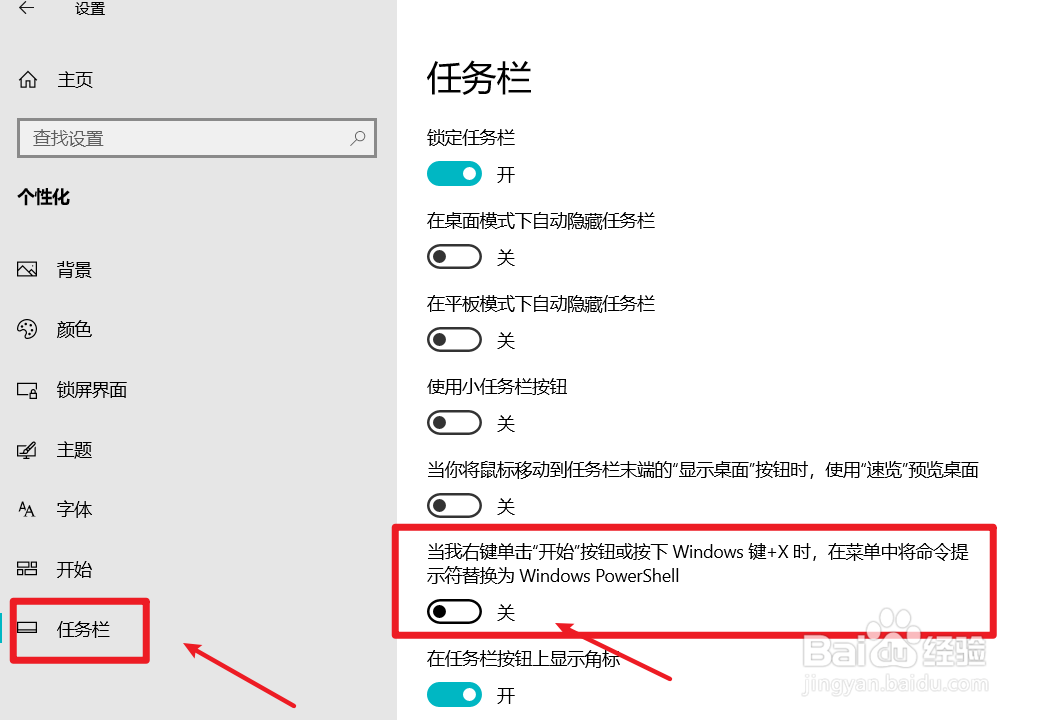Enable auto-hide taskbar in desktop mode

click(x=454, y=256)
